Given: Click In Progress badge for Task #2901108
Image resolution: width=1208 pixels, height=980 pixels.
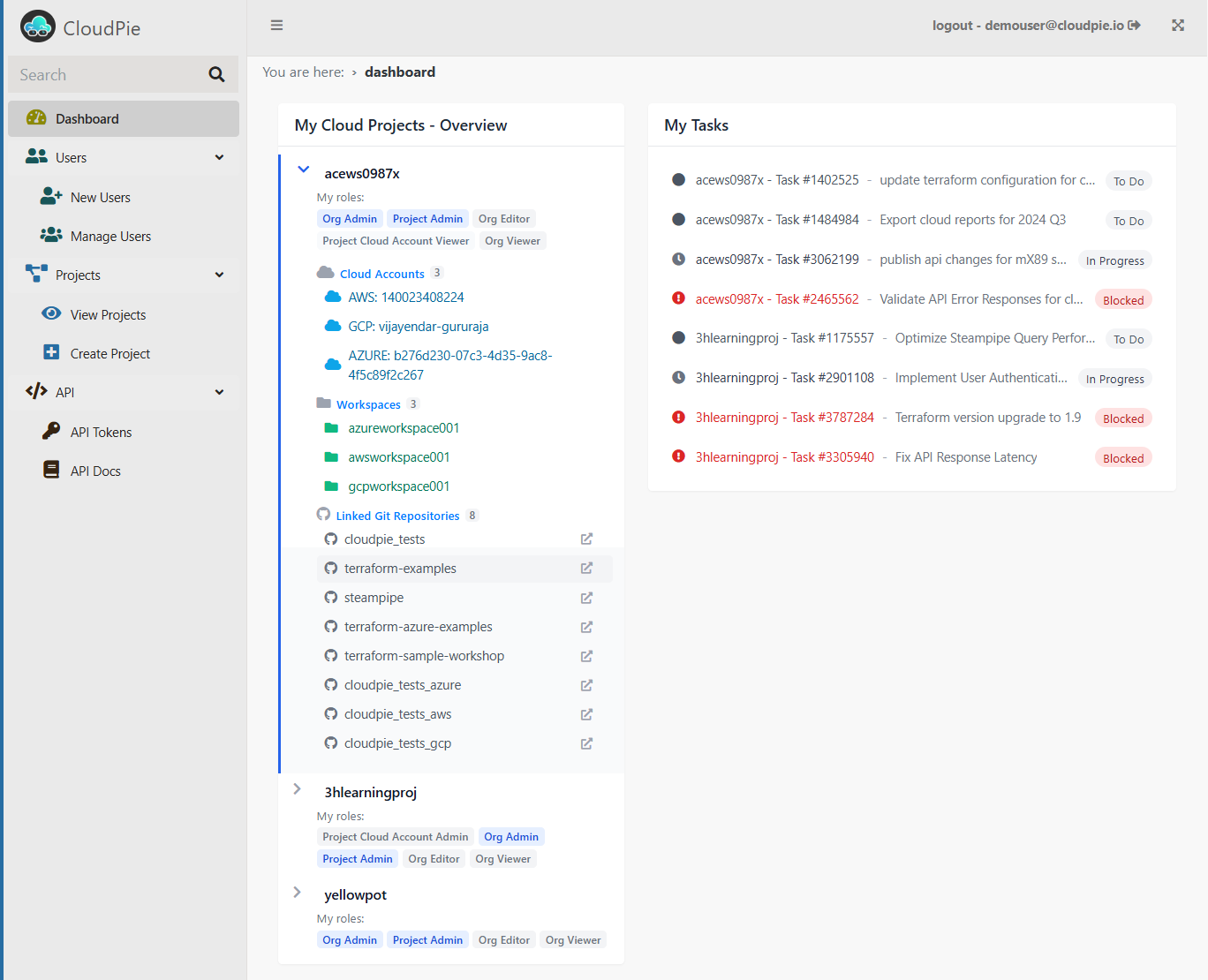Looking at the screenshot, I should coord(1115,379).
